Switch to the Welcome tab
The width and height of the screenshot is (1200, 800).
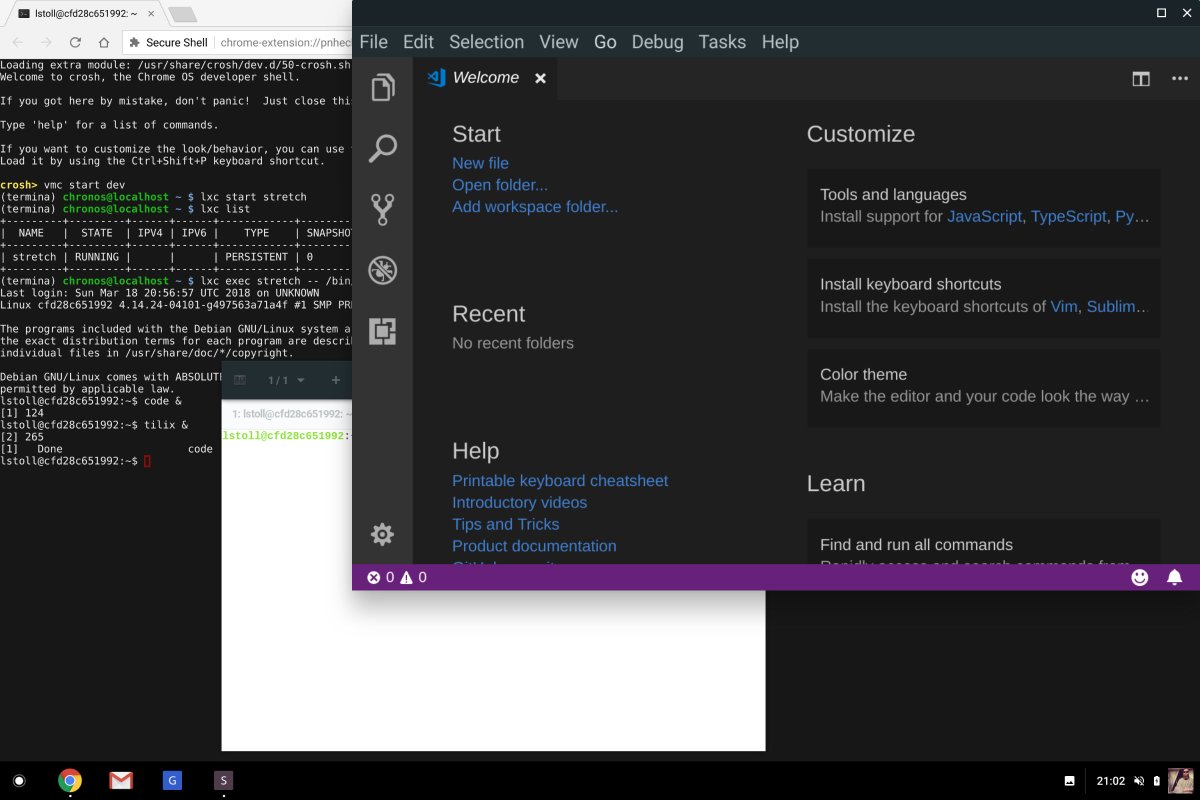point(486,77)
